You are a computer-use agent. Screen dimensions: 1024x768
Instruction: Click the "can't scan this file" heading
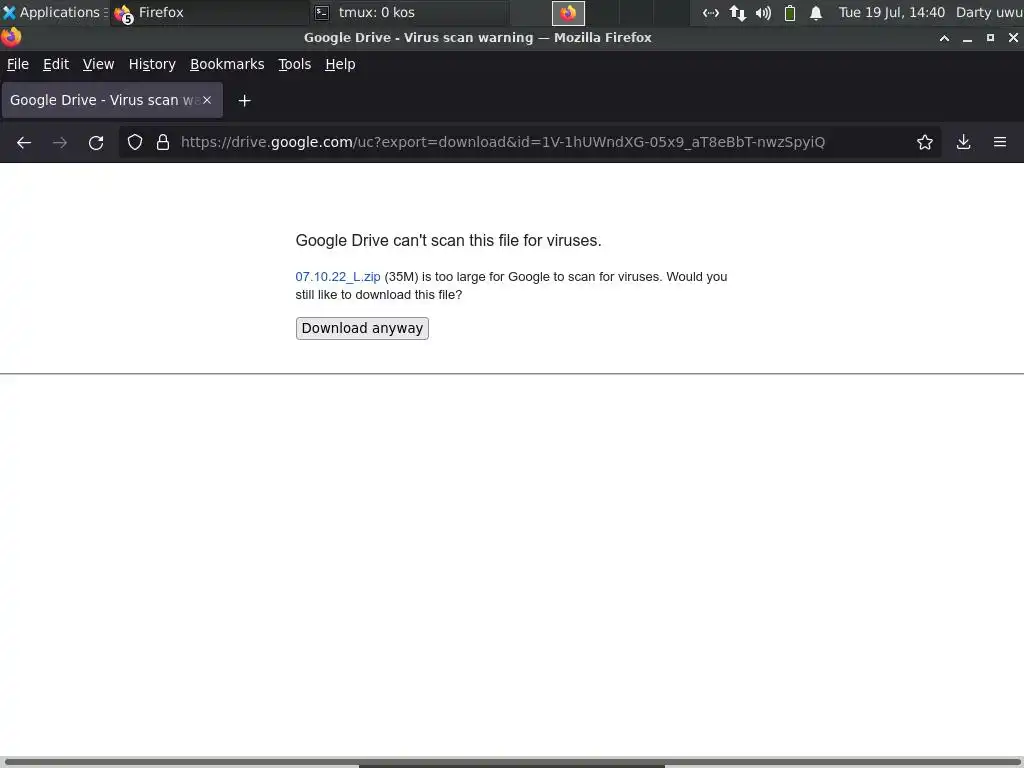pos(449,240)
